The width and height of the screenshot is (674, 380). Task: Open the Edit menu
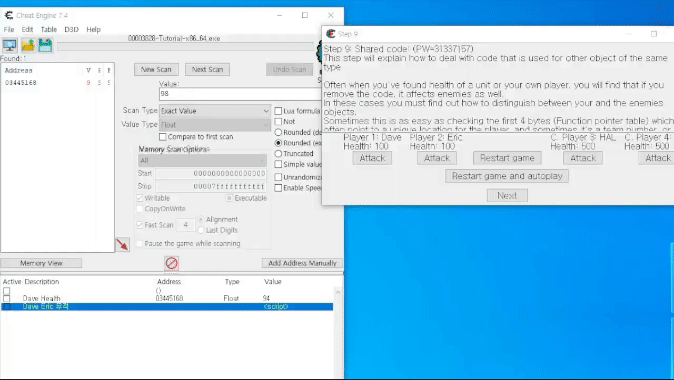(x=27, y=30)
